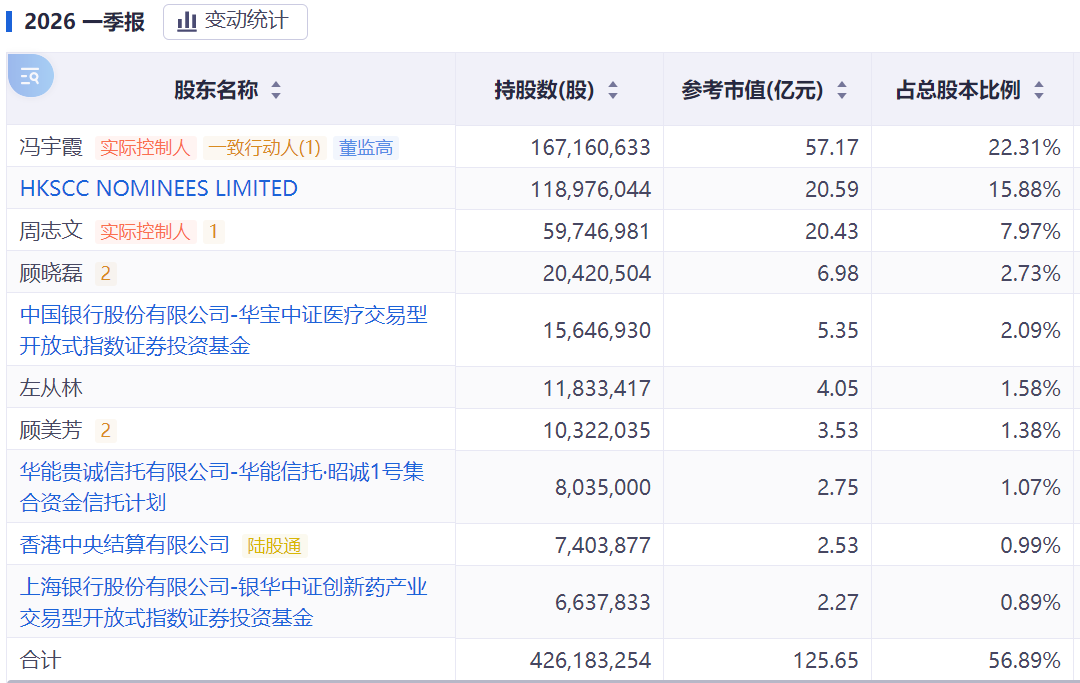Screen dimensions: 1080x683
Task: Open the 变动统计 chart button
Action: click(236, 21)
